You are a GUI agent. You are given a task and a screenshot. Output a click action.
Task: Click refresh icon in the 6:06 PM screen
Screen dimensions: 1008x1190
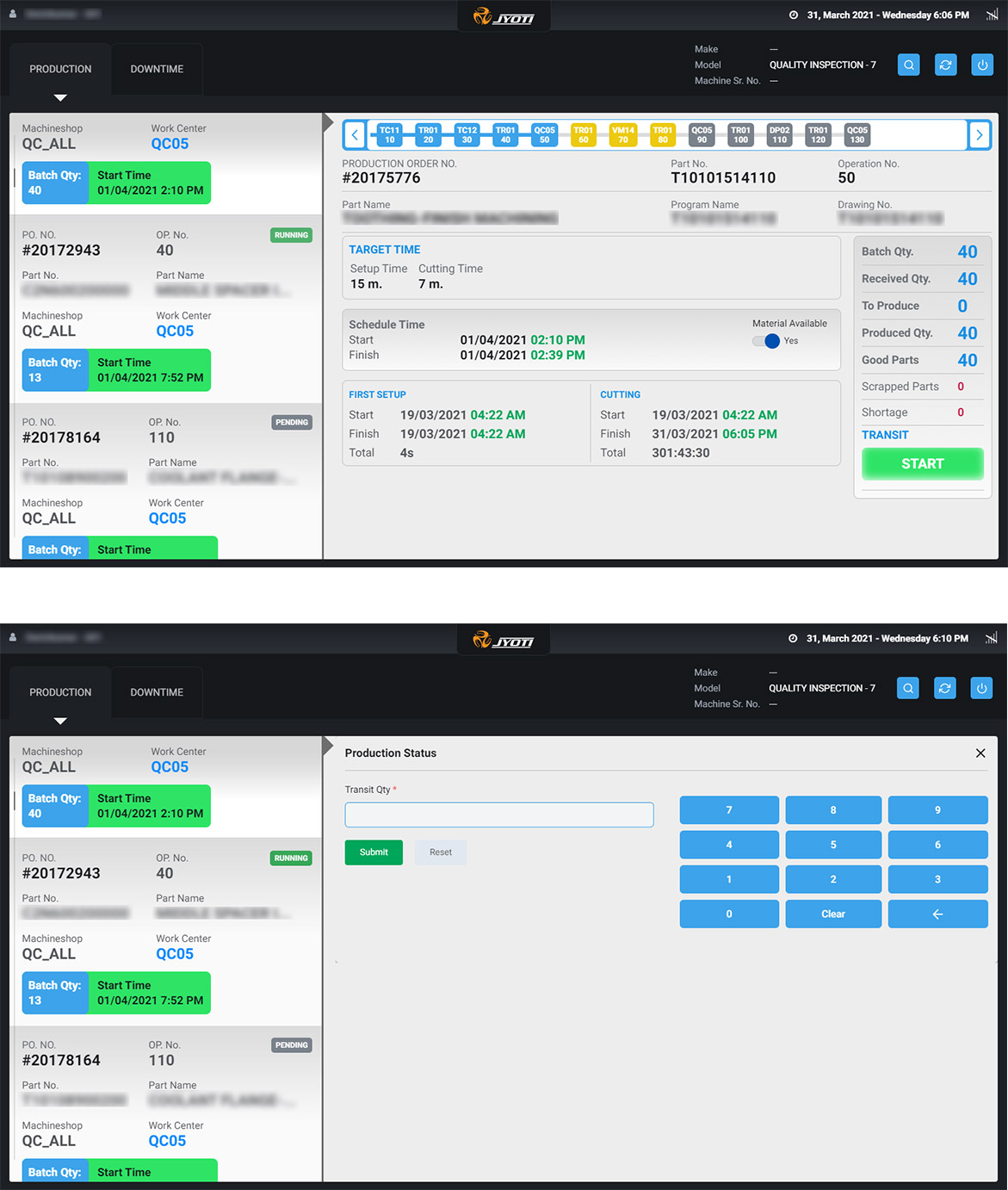(945, 65)
